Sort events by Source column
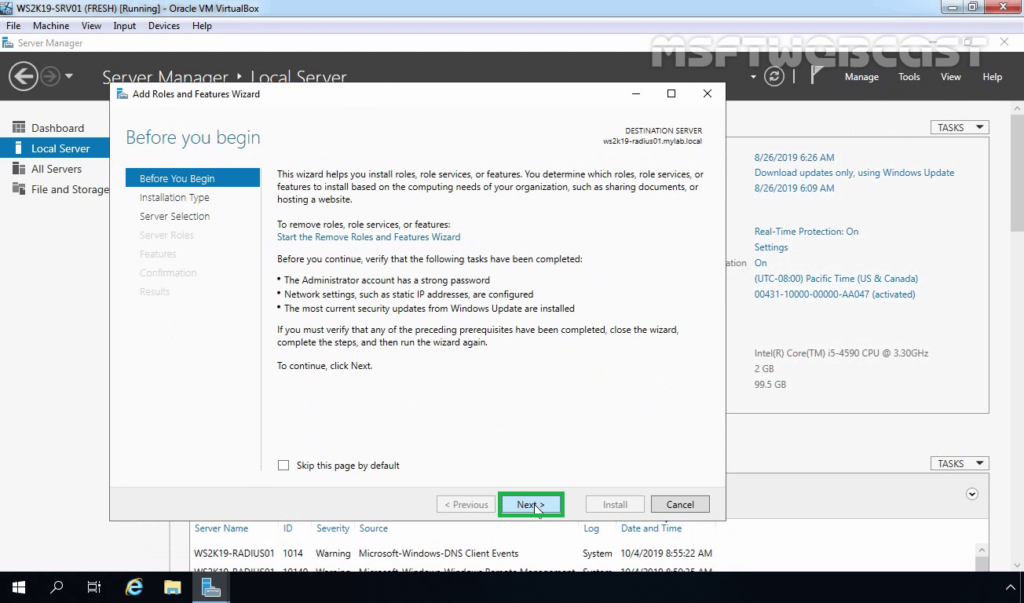 (374, 528)
